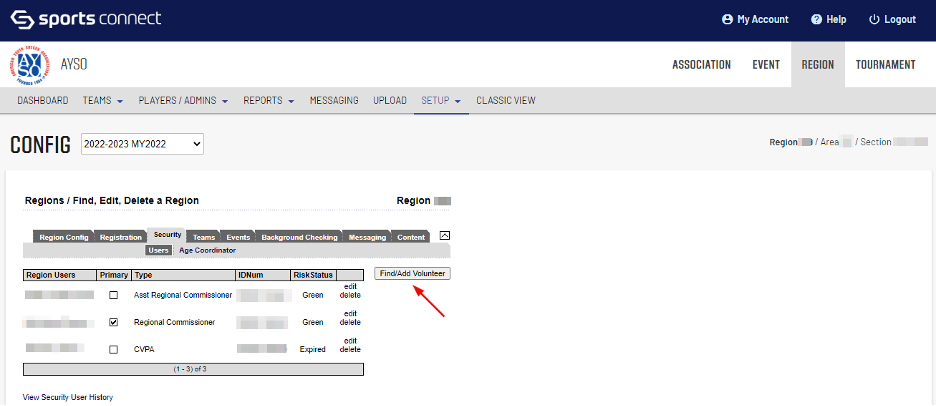The image size is (936, 406).
Task: Click the Logout power icon
Action: coord(874,20)
